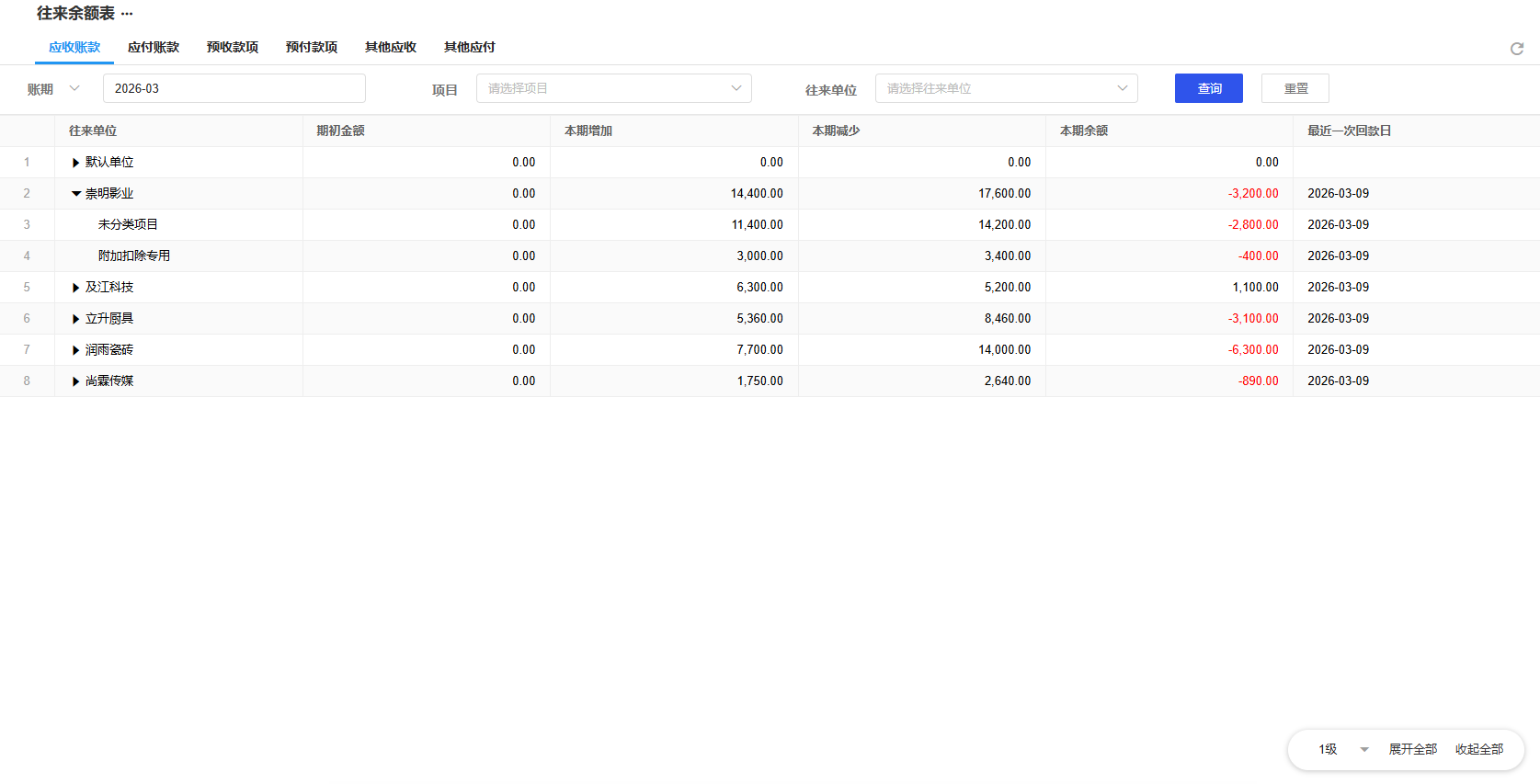Open the 其他应收 tab

pos(391,47)
